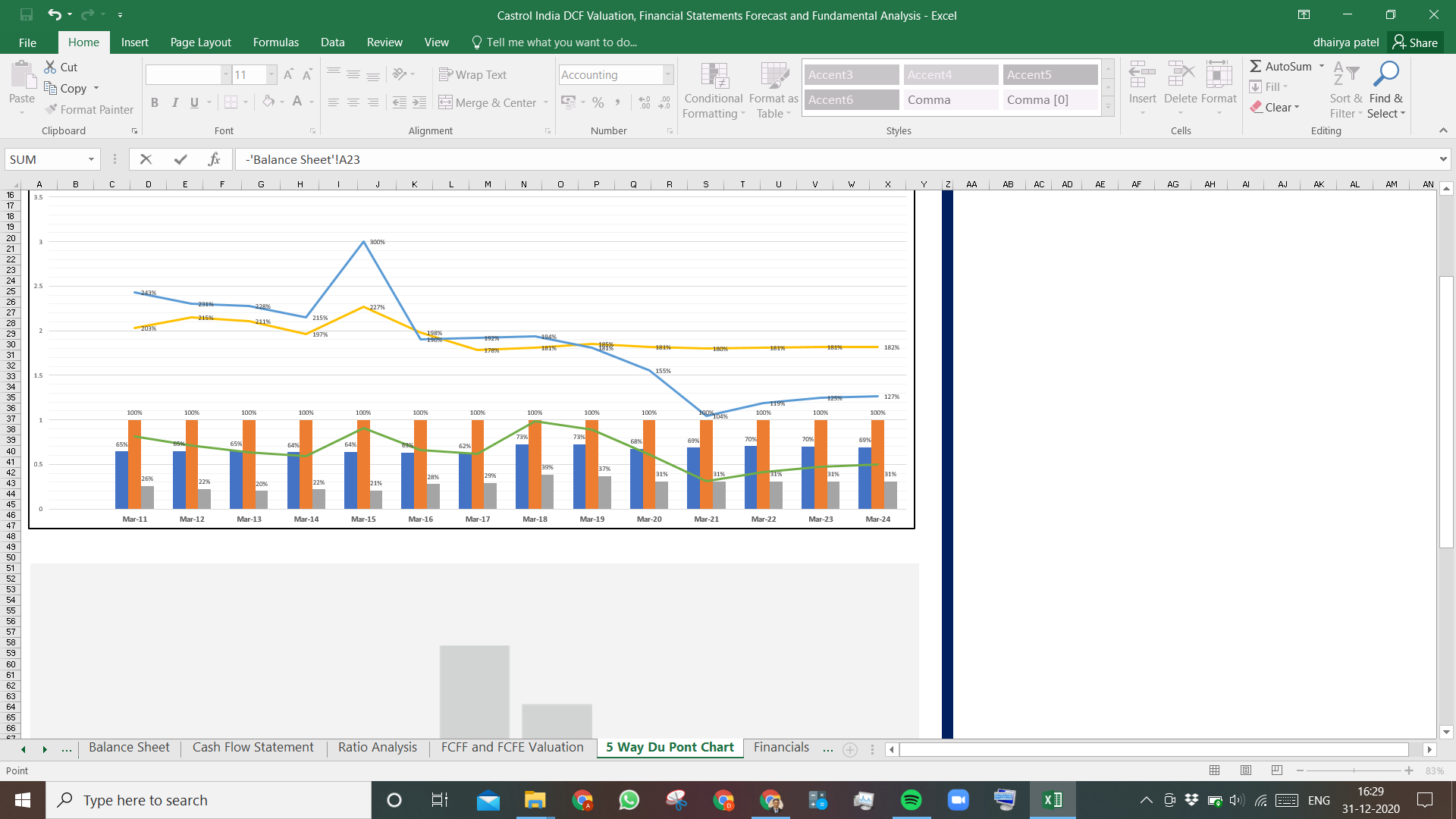Image resolution: width=1456 pixels, height=819 pixels.
Task: Open the AutoSum dropdown arrow
Action: (1322, 66)
